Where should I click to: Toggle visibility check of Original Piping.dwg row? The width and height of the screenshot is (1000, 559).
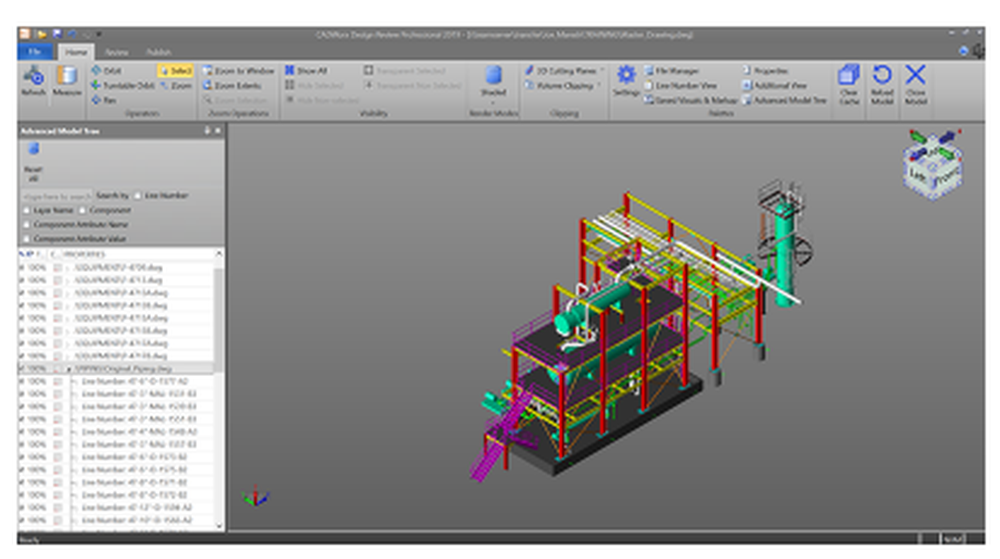pos(22,368)
